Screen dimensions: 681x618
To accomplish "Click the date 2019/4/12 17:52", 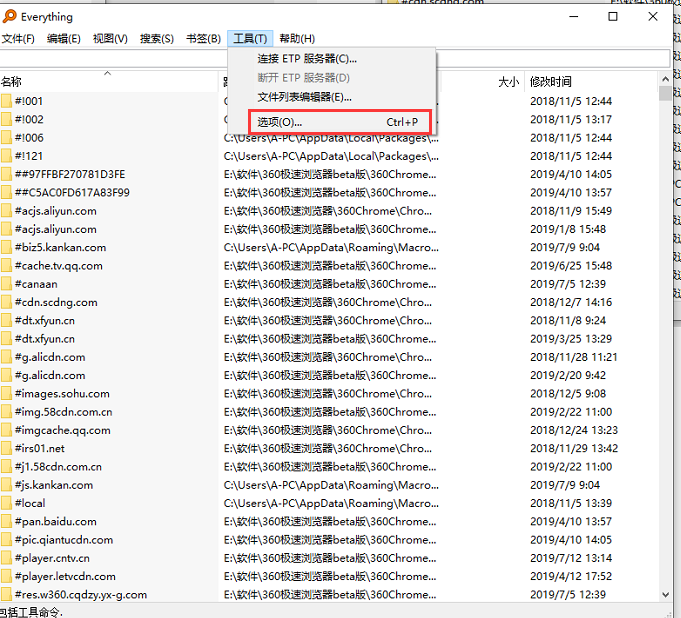I will (x=571, y=576).
